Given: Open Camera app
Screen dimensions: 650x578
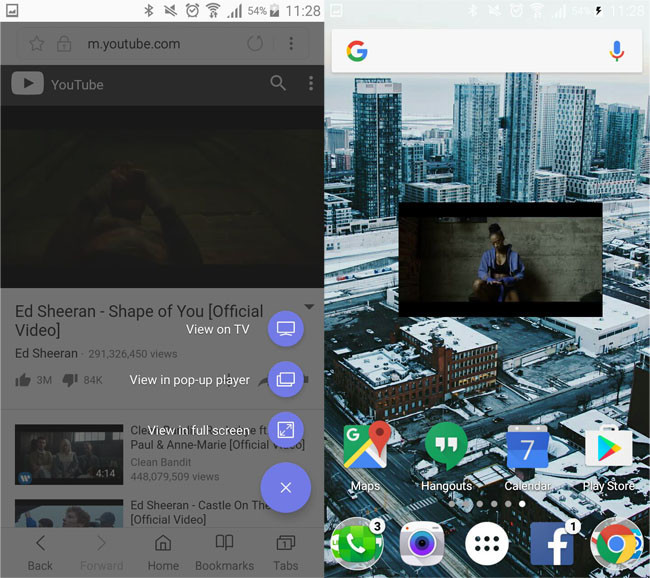Looking at the screenshot, I should tap(422, 544).
